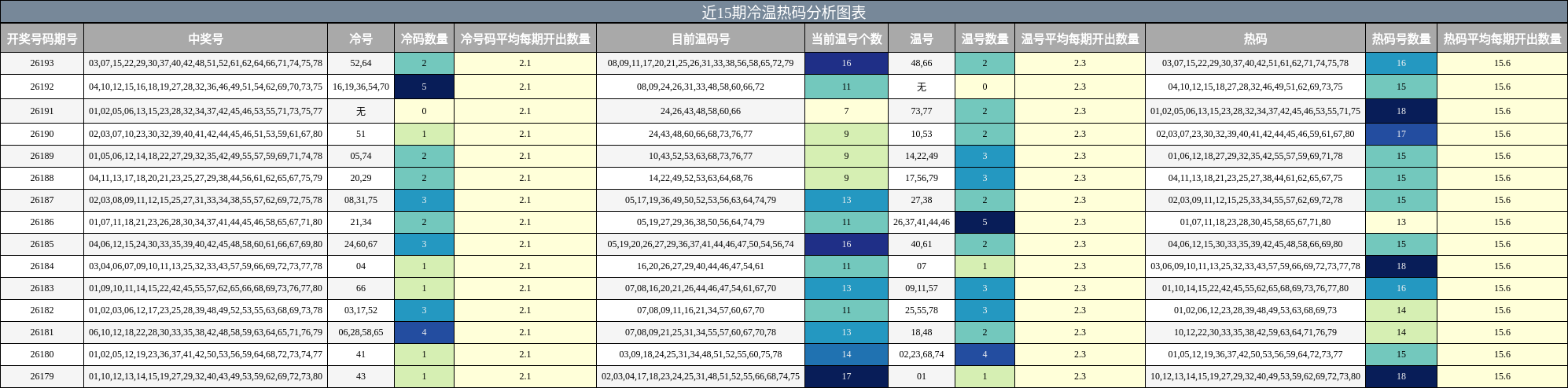Select the 开奖号码期号 column header
The image size is (1568, 388).
tap(42, 39)
